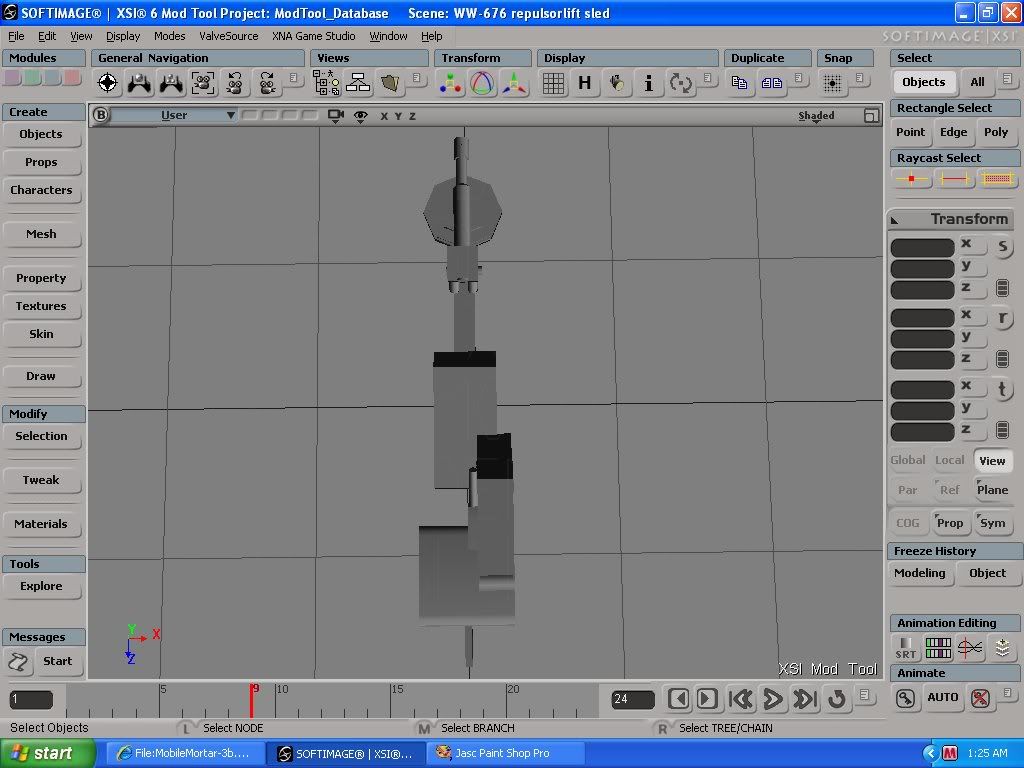Image resolution: width=1024 pixels, height=768 pixels.
Task: Open the ValveSource menu
Action: pos(229,36)
